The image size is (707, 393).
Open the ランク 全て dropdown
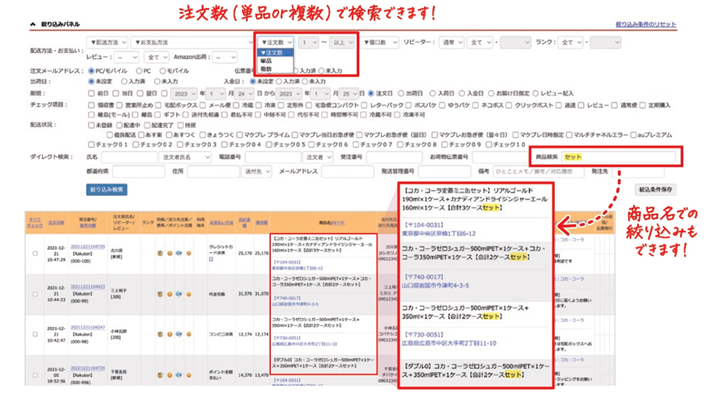[570, 42]
